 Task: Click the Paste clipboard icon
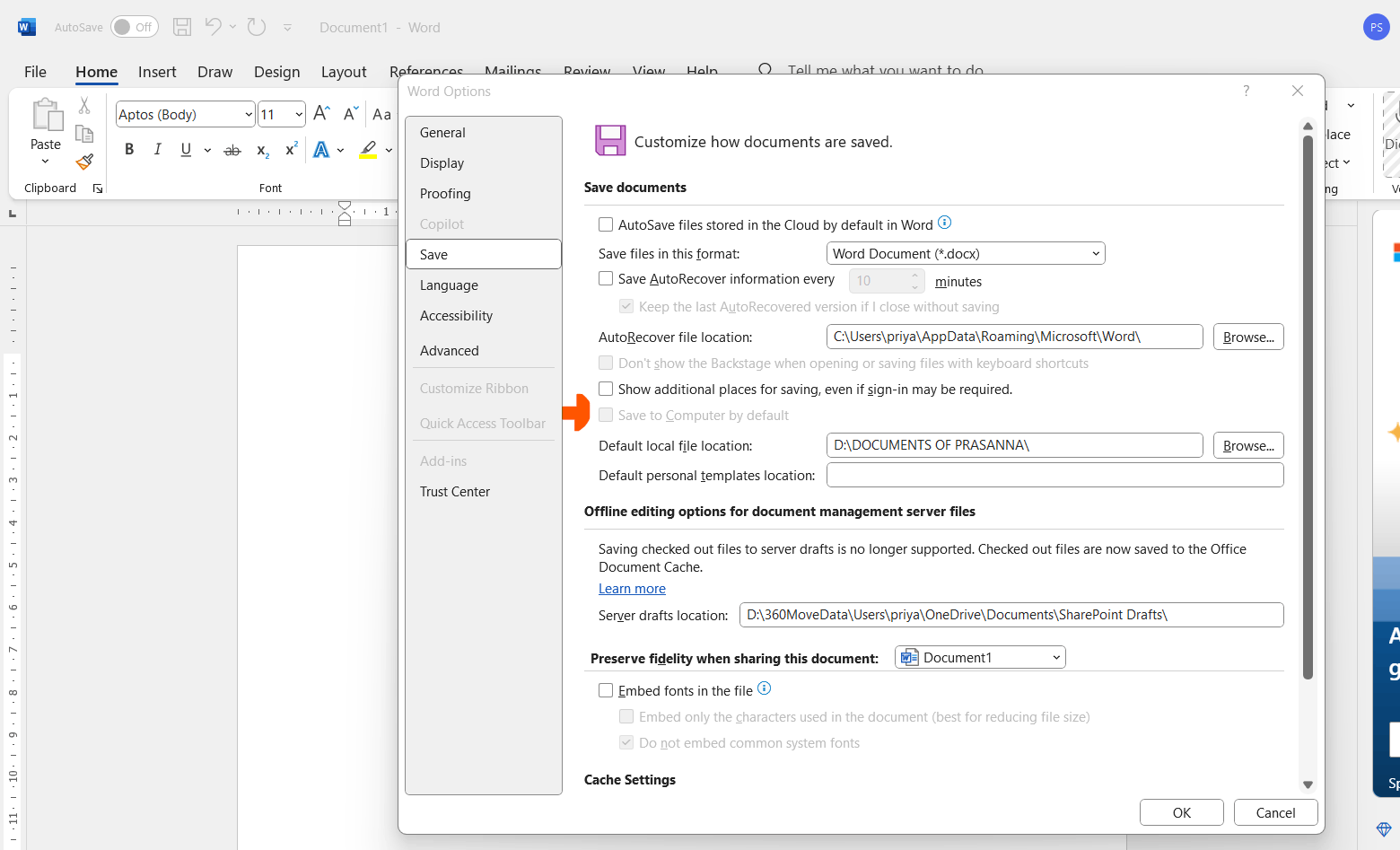(46, 115)
